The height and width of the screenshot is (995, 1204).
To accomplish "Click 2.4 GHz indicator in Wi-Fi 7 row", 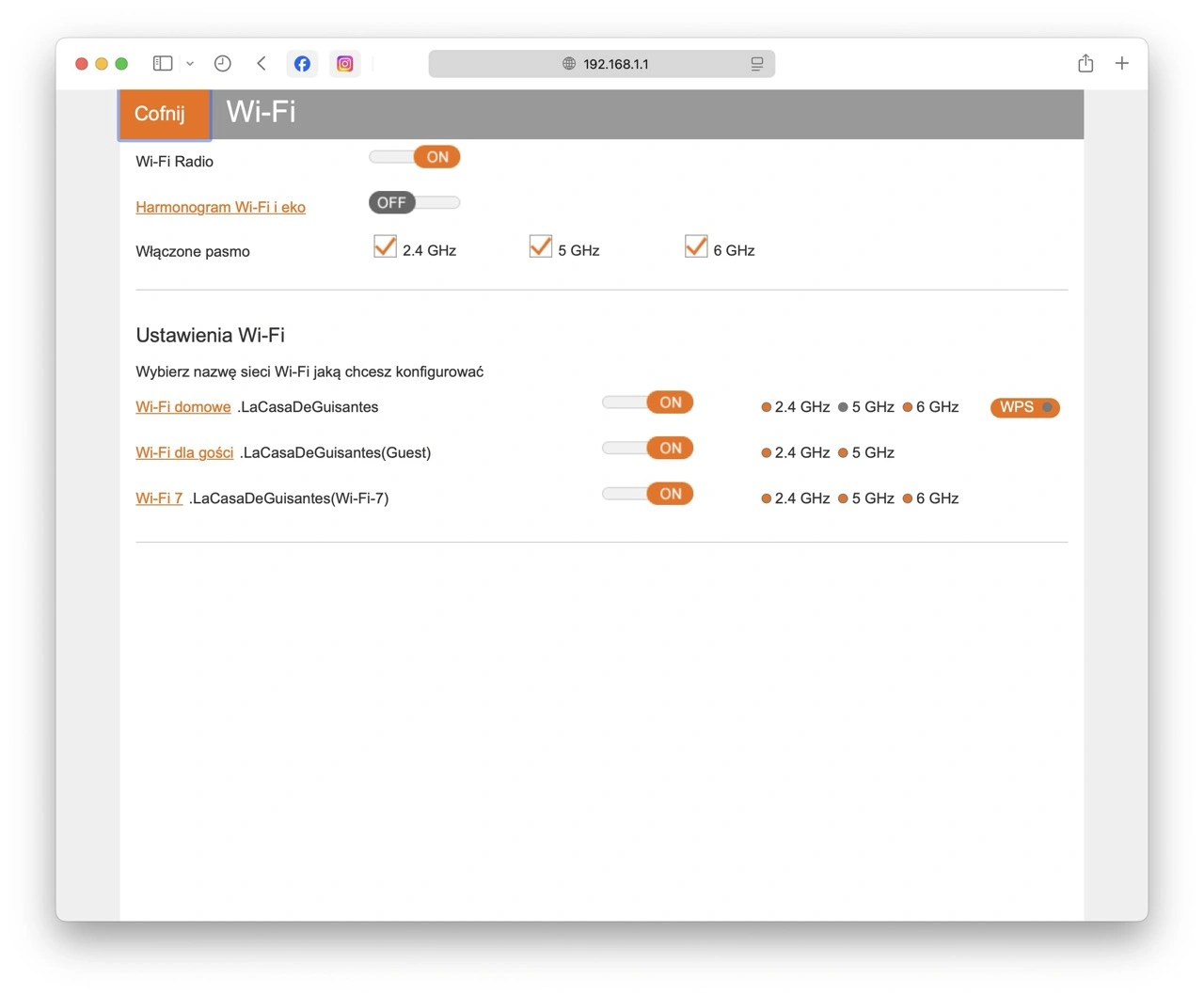I will coord(796,498).
